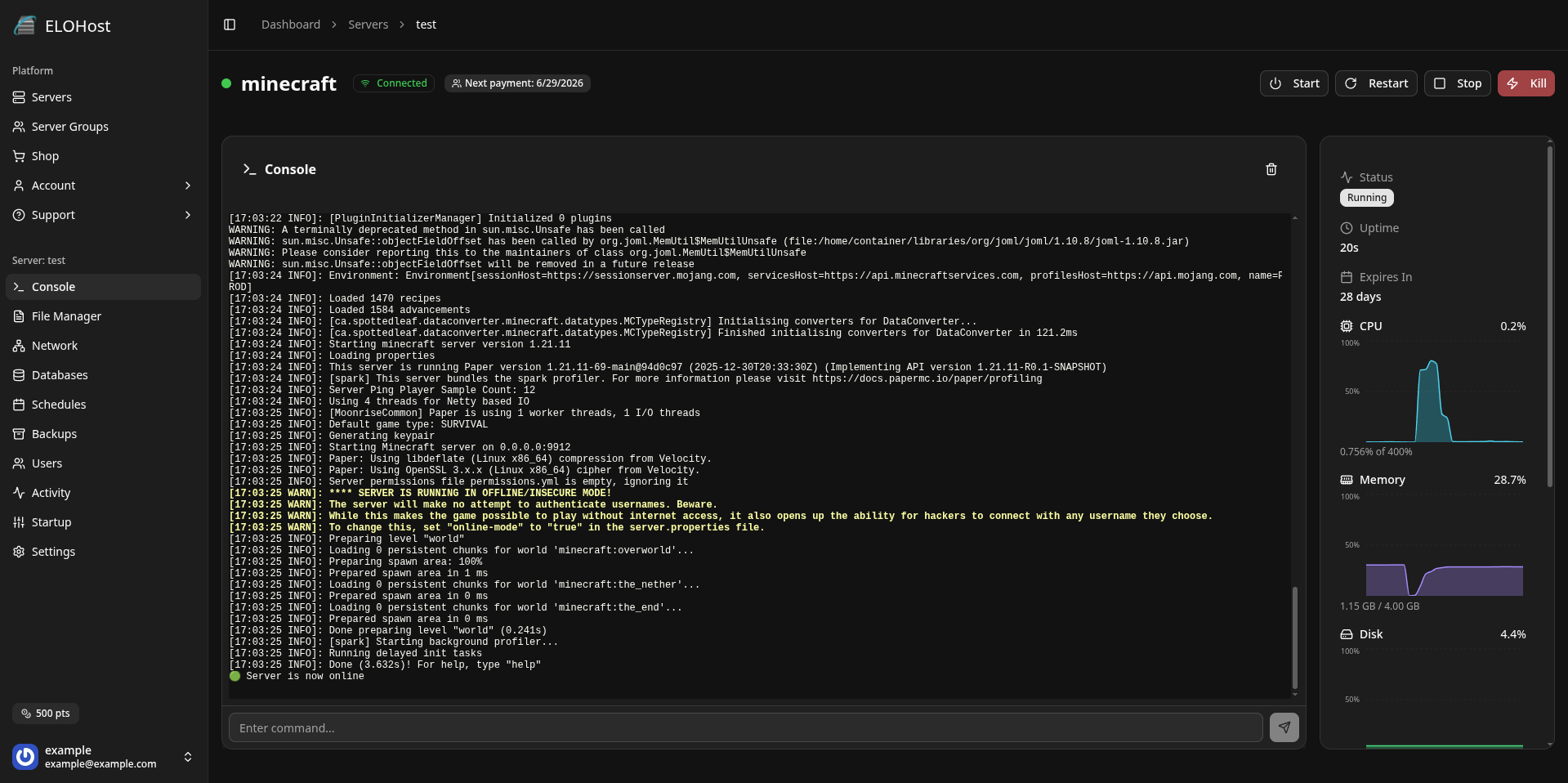Viewport: 1568px width, 783px height.
Task: Click the minecraft server title
Action: 288,83
